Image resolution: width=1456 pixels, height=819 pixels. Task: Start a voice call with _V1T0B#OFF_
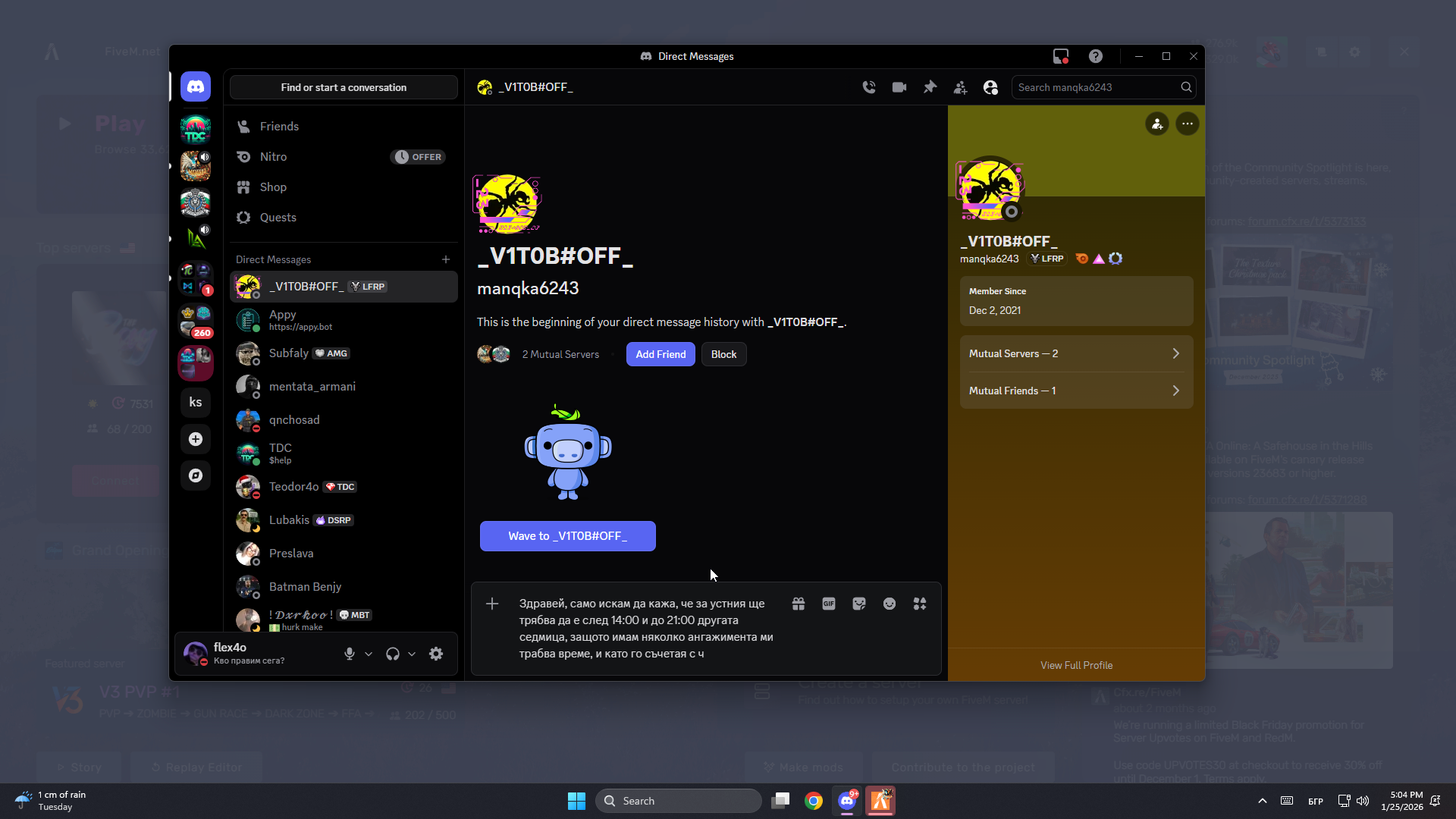(x=869, y=87)
